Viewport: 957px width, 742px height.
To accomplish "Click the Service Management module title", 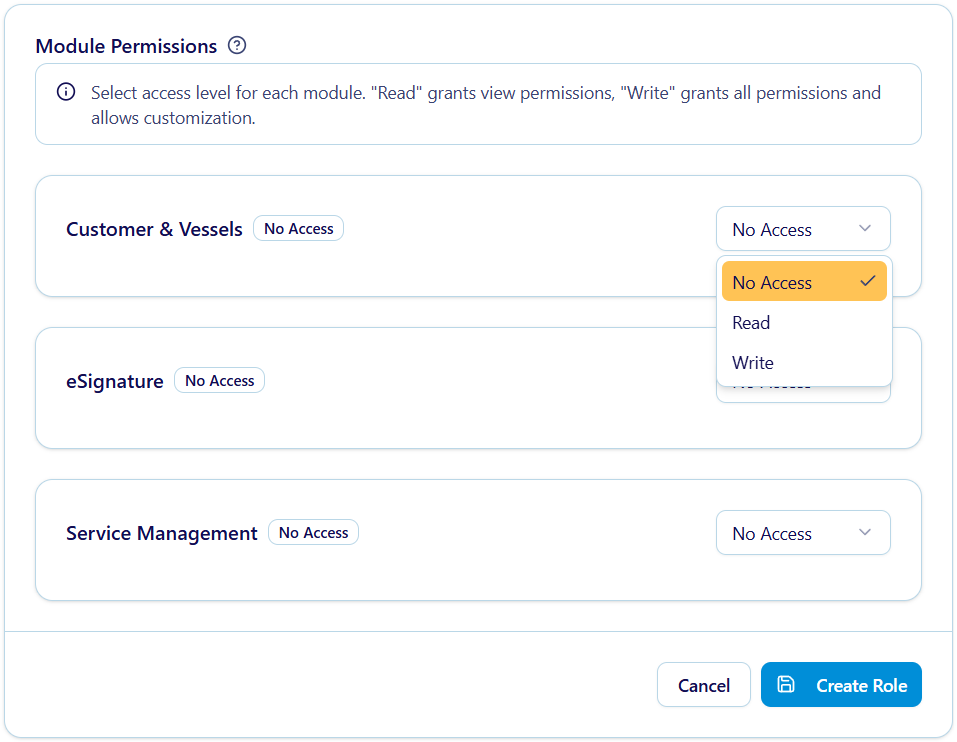I will pyautogui.click(x=162, y=534).
